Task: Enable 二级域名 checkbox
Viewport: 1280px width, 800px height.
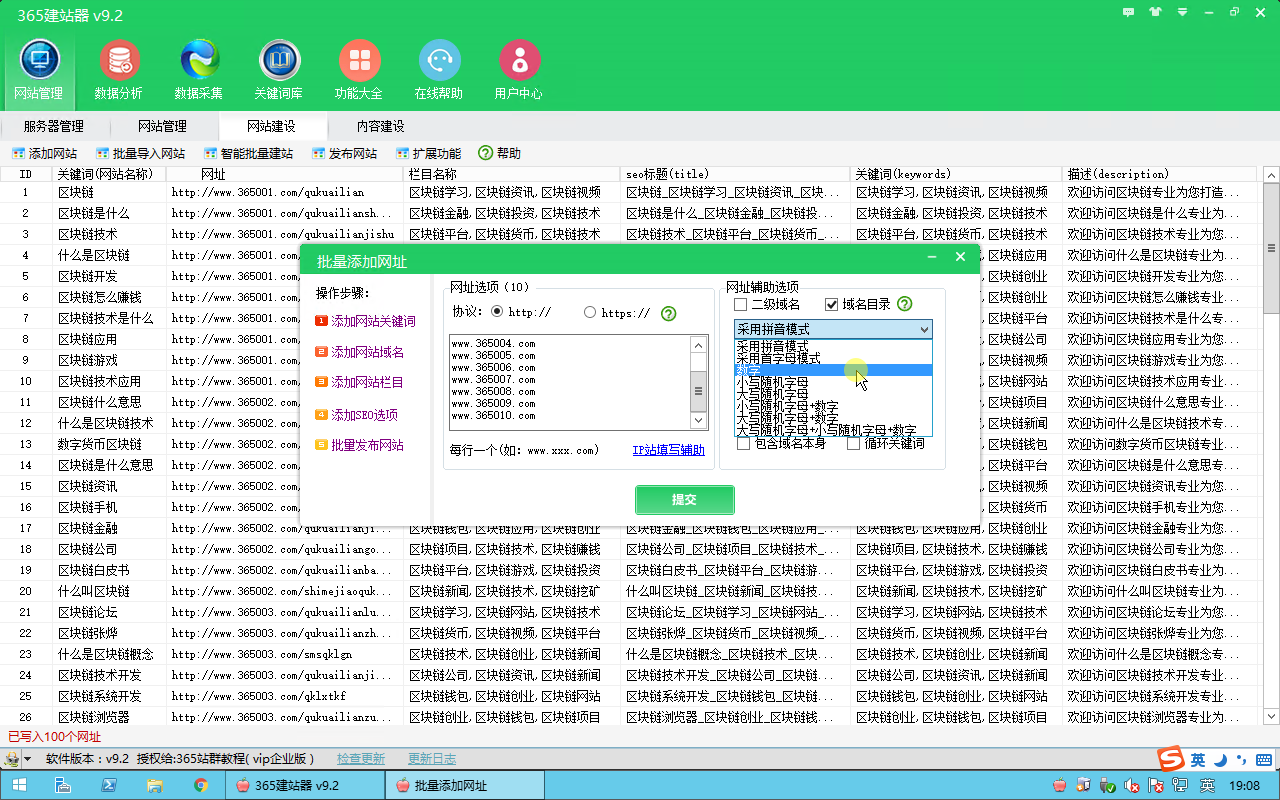Action: tap(741, 304)
